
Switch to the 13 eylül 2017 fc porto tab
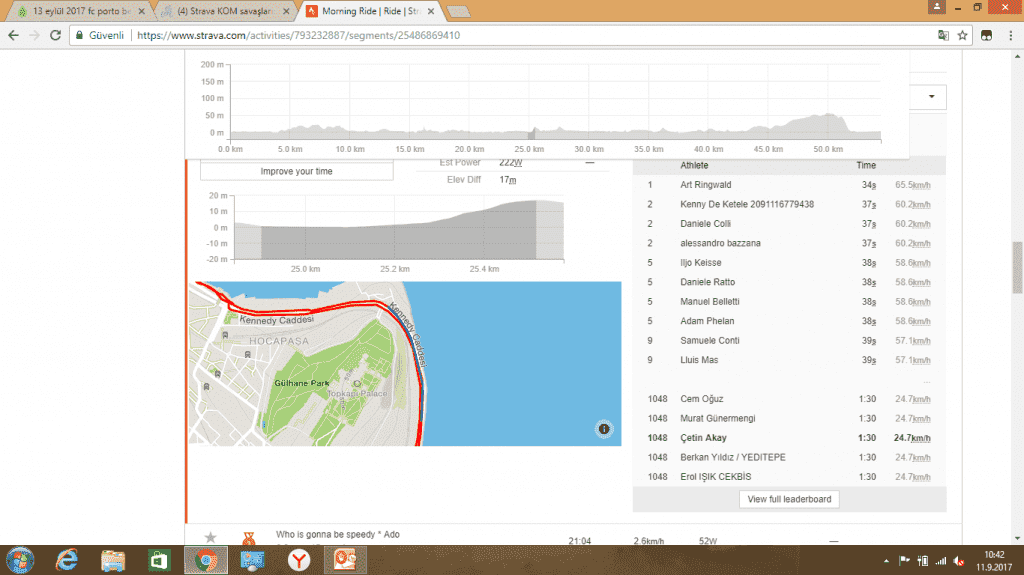tap(75, 12)
